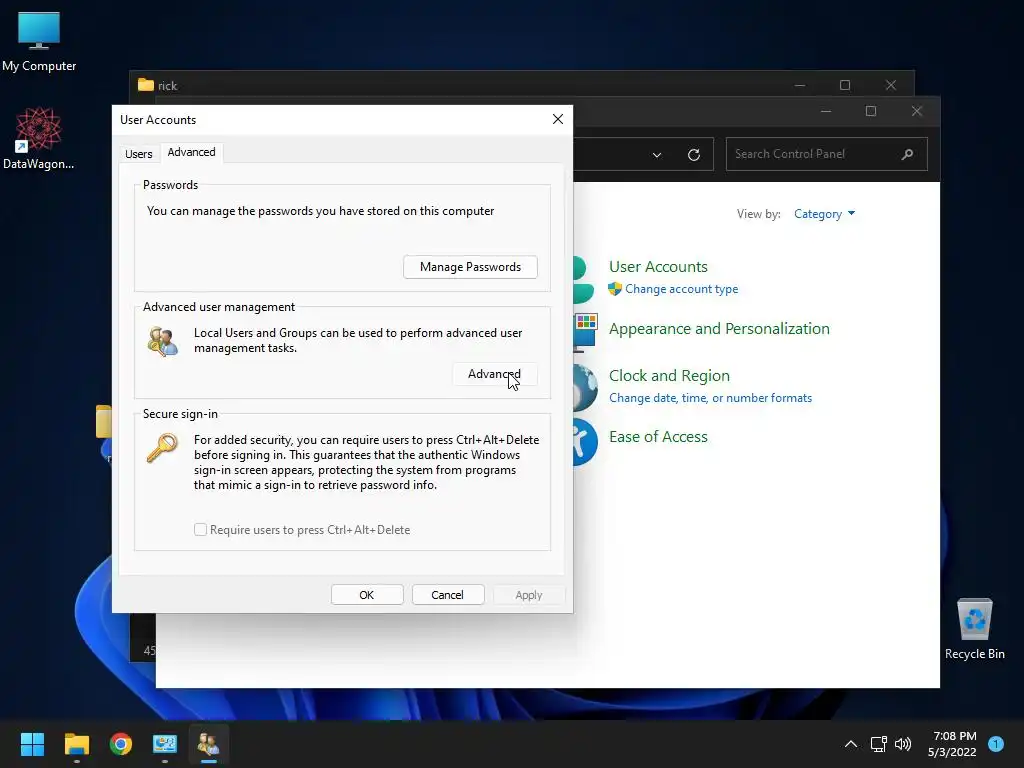Click the User Accounts taskbar icon
Viewport: 1024px width, 768px height.
click(x=209, y=743)
